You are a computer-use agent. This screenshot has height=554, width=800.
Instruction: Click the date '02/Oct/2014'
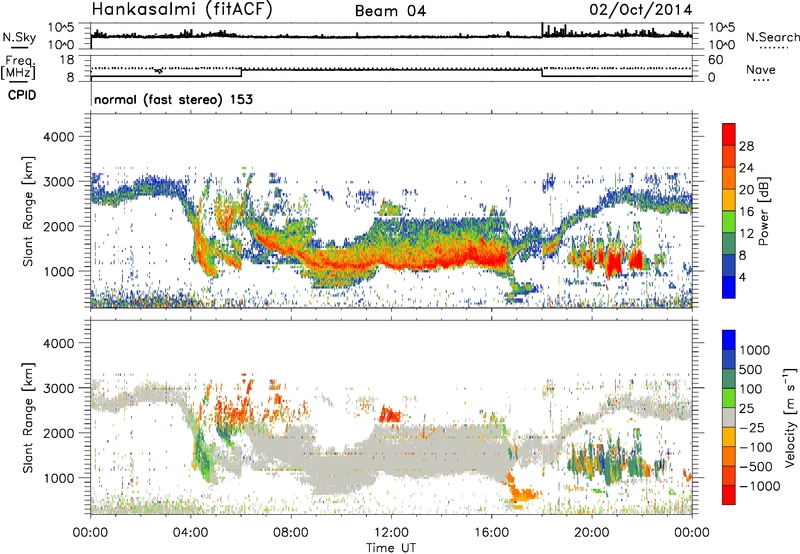click(641, 10)
